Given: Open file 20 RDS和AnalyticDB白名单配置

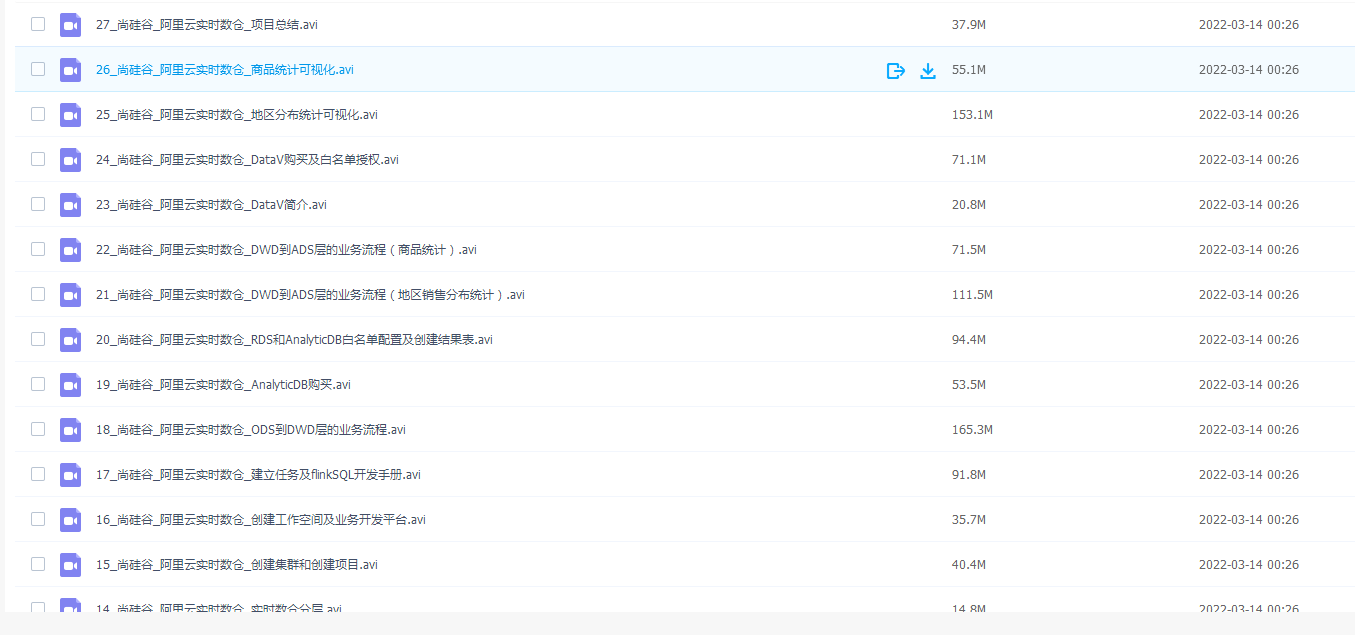Looking at the screenshot, I should [x=294, y=340].
